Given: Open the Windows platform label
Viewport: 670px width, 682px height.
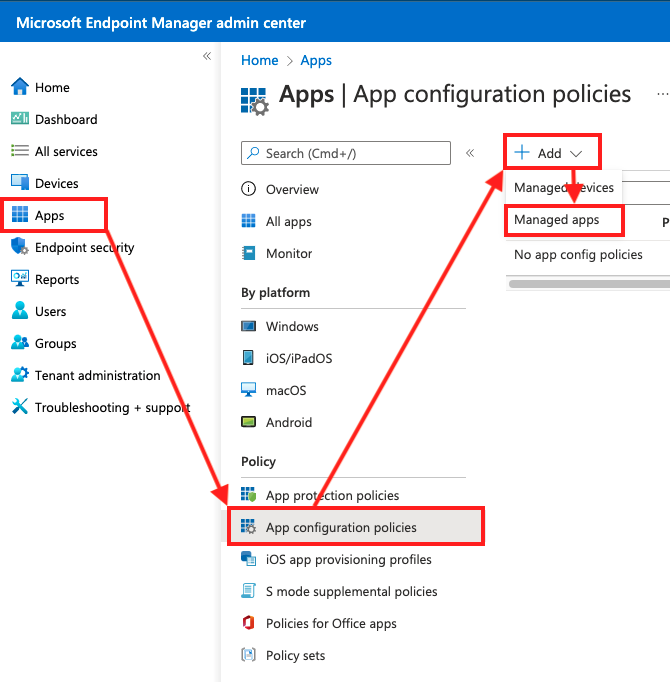Looking at the screenshot, I should click(292, 327).
